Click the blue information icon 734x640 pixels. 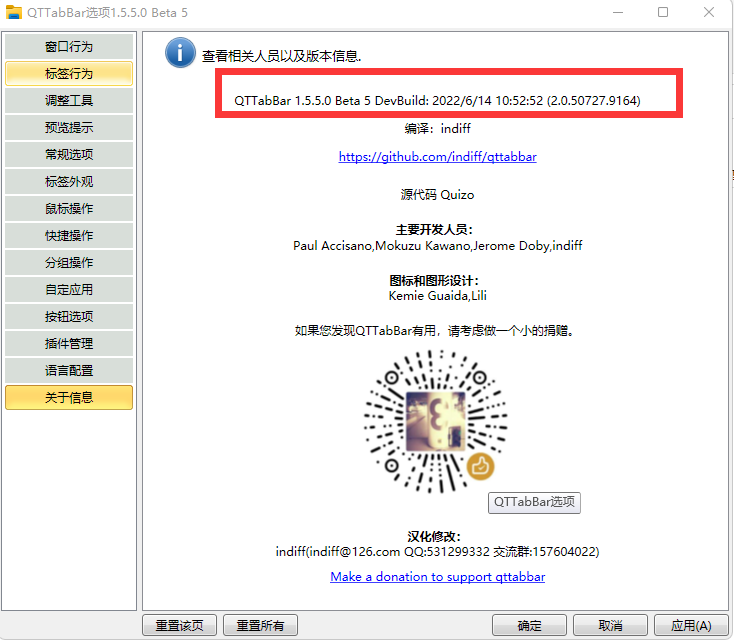click(180, 52)
